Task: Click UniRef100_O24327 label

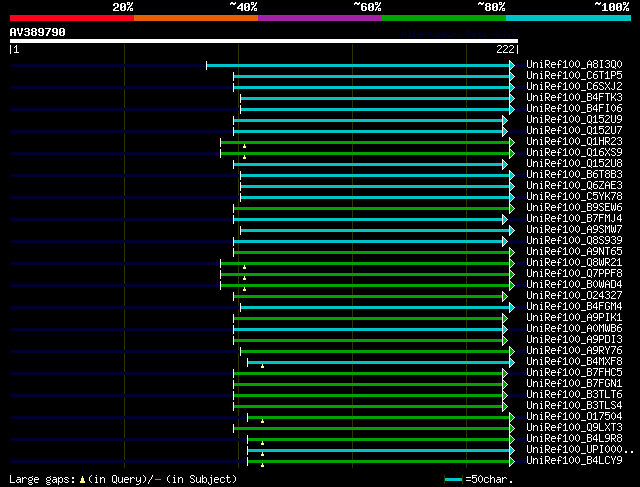Action: (574, 296)
